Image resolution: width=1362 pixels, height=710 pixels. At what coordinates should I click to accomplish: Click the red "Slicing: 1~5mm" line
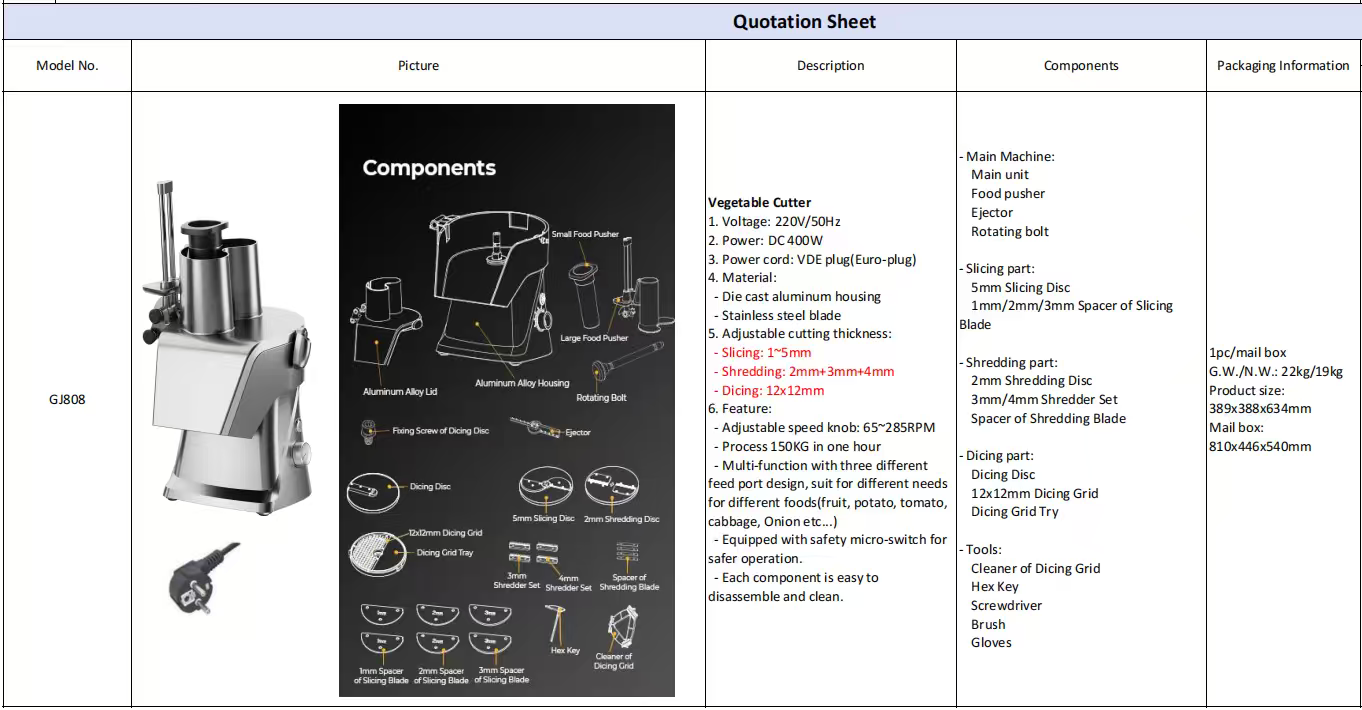762,353
